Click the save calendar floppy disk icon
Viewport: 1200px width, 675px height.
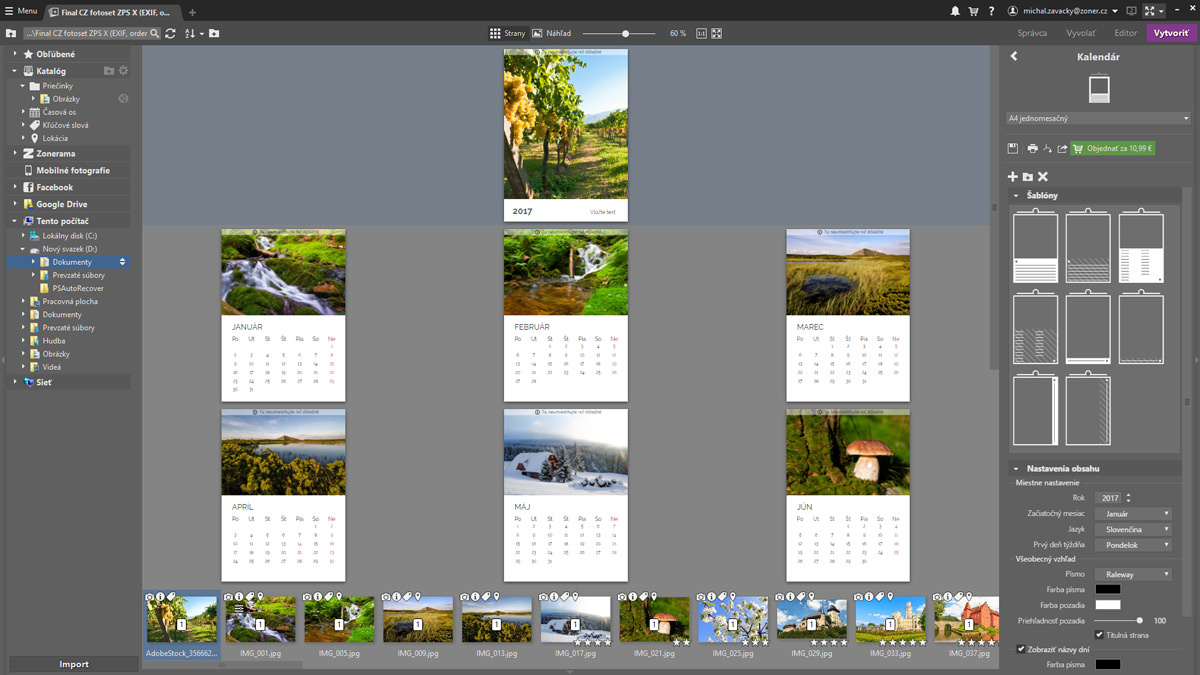coord(1013,148)
